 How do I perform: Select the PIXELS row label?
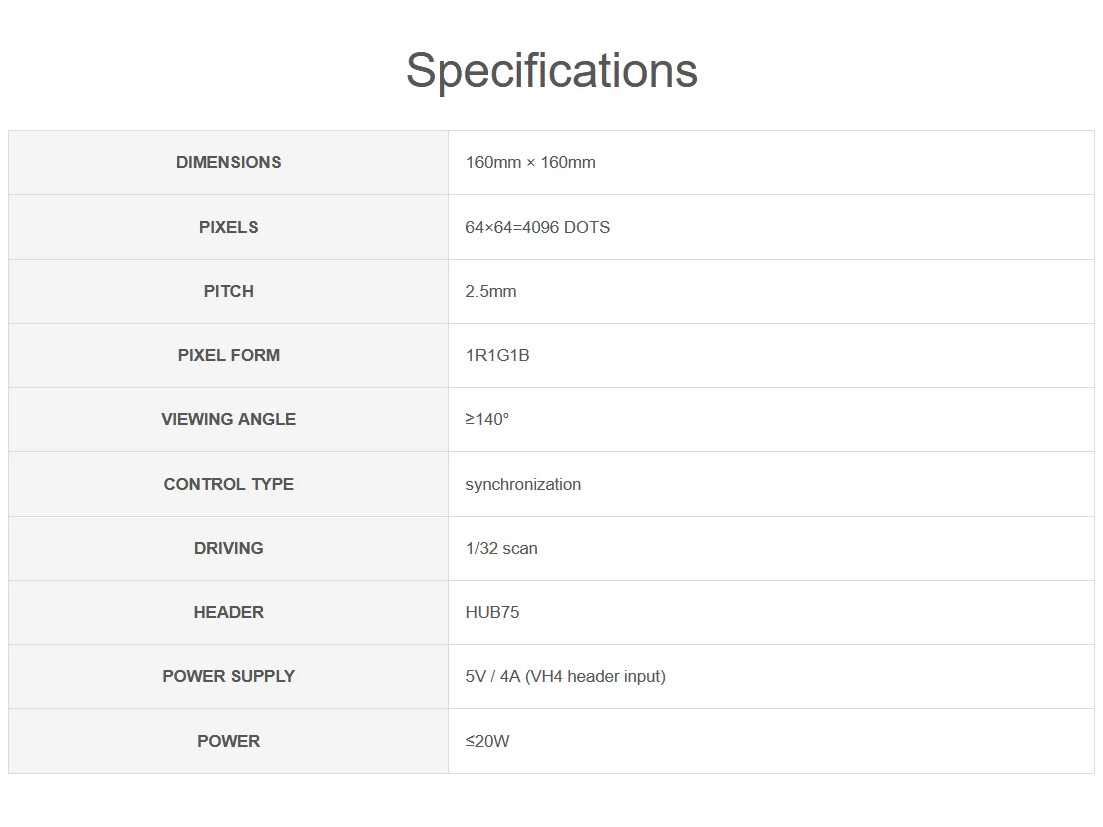[229, 227]
